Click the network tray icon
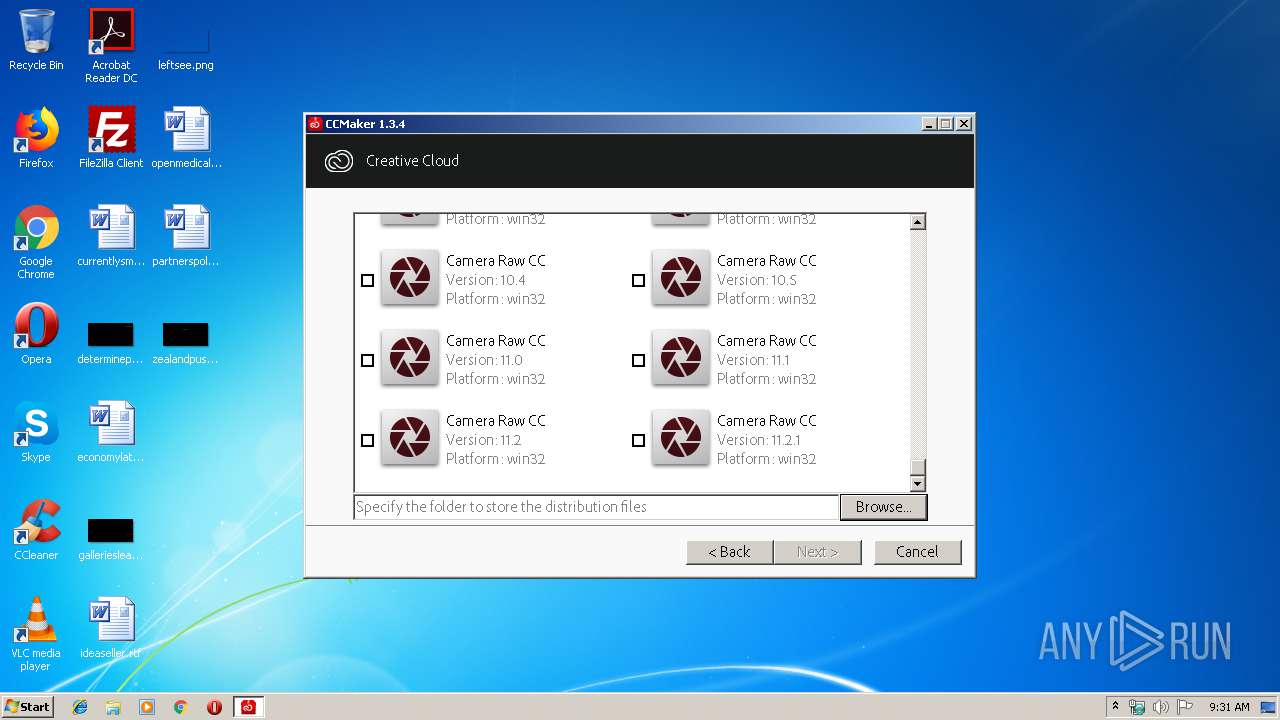 point(1137,707)
